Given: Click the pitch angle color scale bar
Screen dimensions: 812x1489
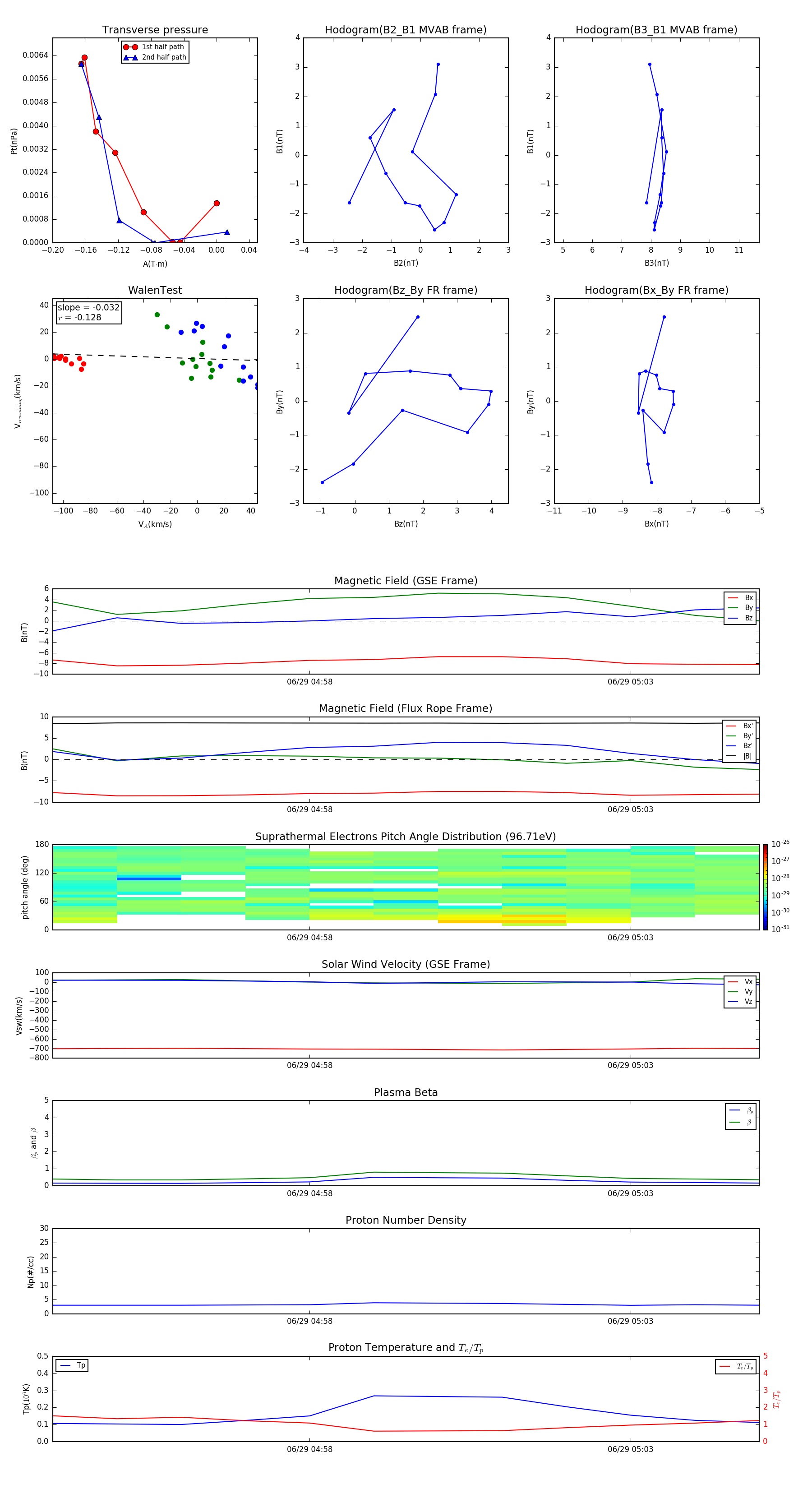Looking at the screenshot, I should (x=765, y=887).
